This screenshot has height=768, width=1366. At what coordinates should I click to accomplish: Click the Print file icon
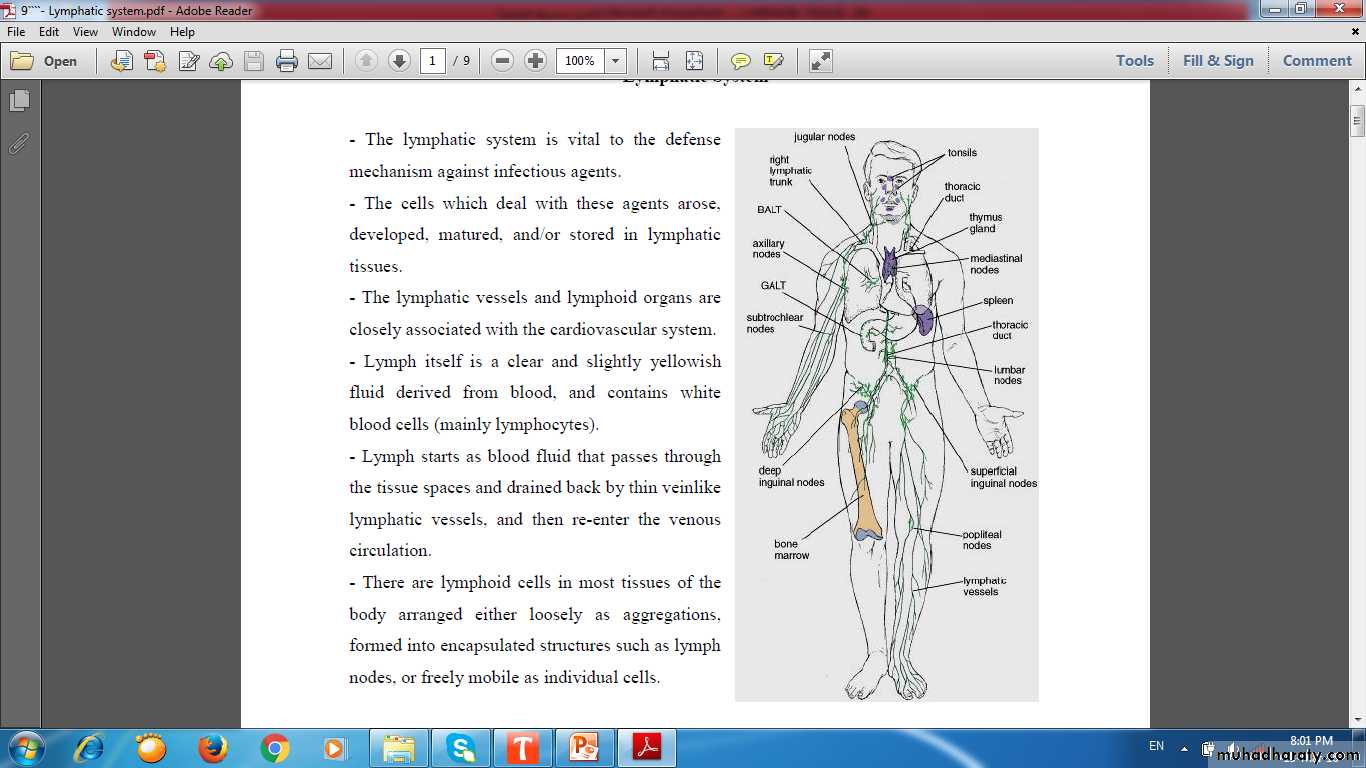click(x=287, y=61)
